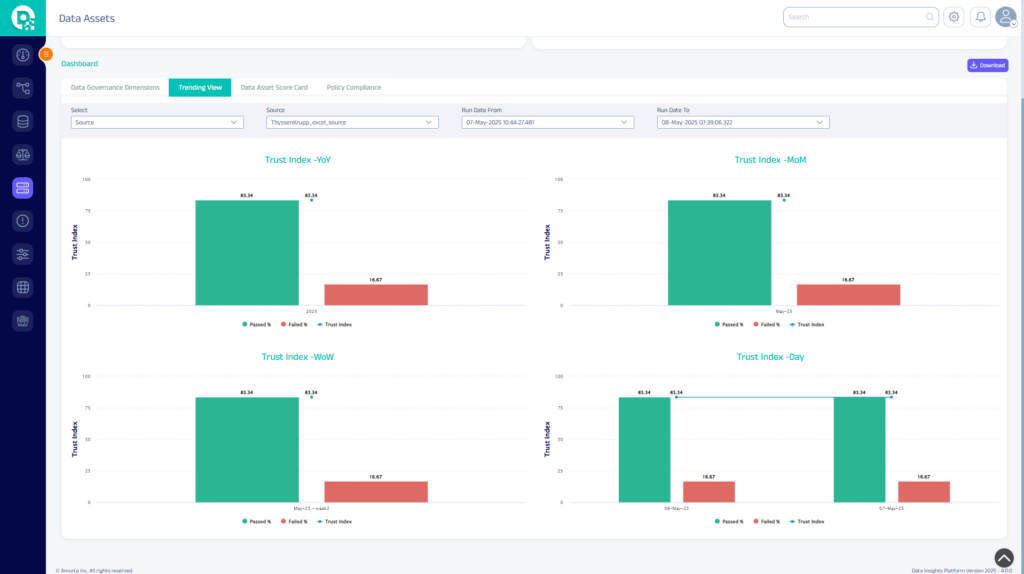Screen dimensions: 1024x574
Task: Click the green Passed bar in Trust Index -WoW
Action: [x=247, y=450]
